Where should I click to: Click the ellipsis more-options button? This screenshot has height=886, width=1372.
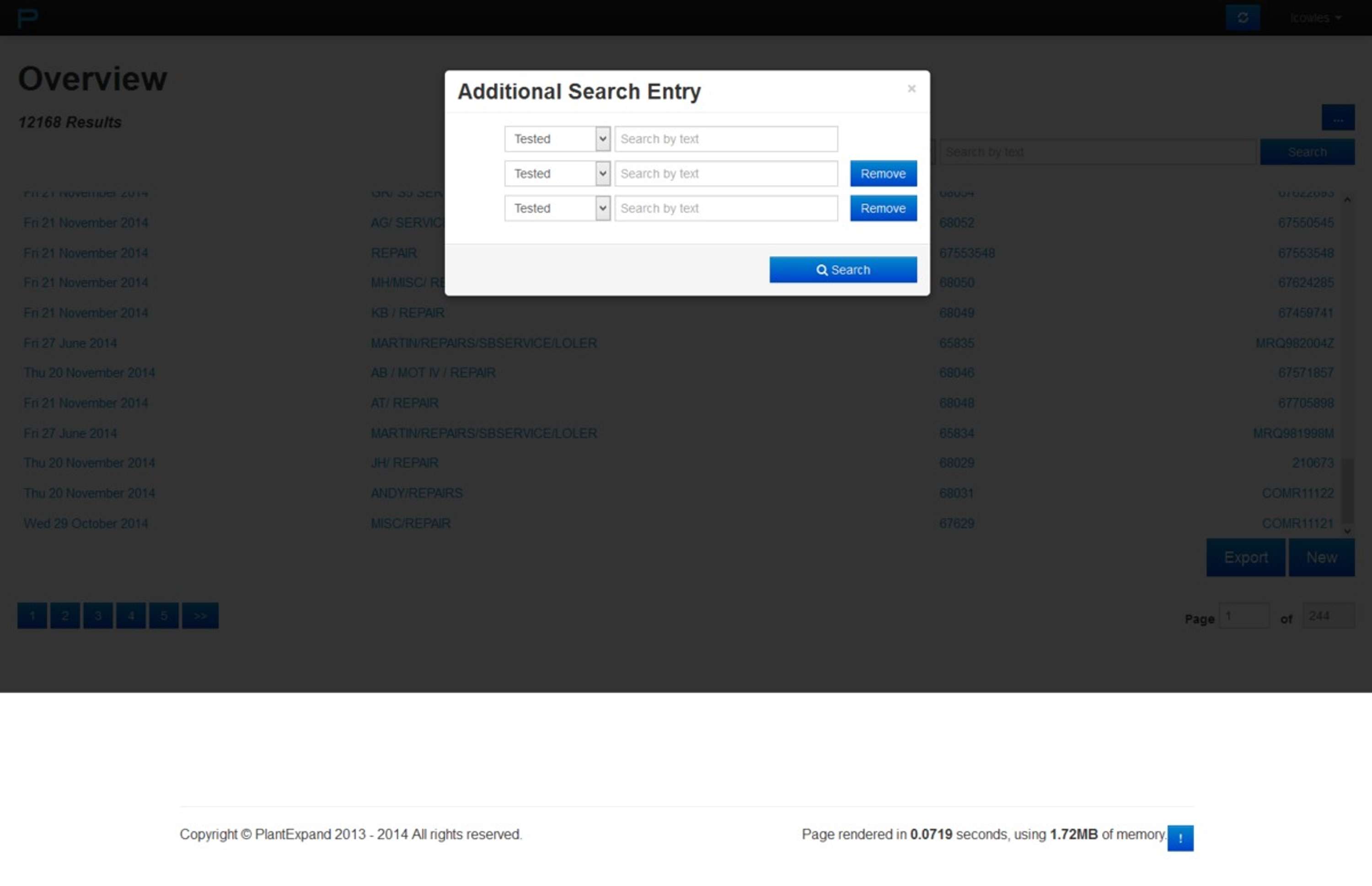click(1337, 117)
